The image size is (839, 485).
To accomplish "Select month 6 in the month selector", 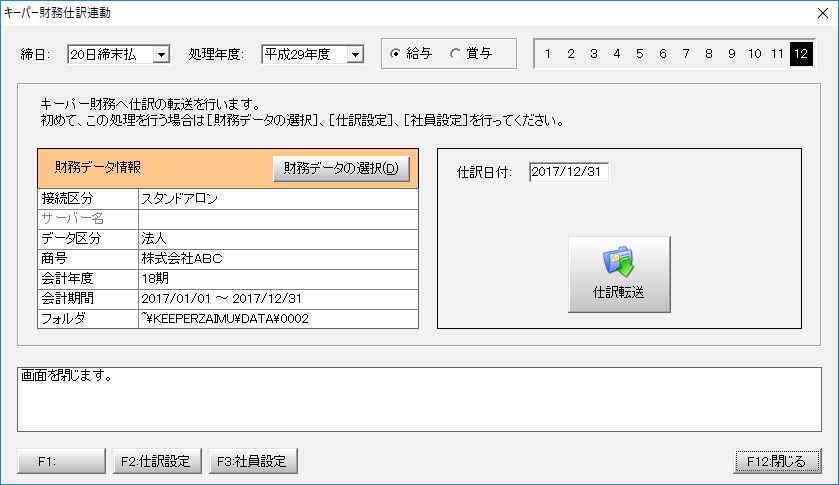I will [x=662, y=54].
